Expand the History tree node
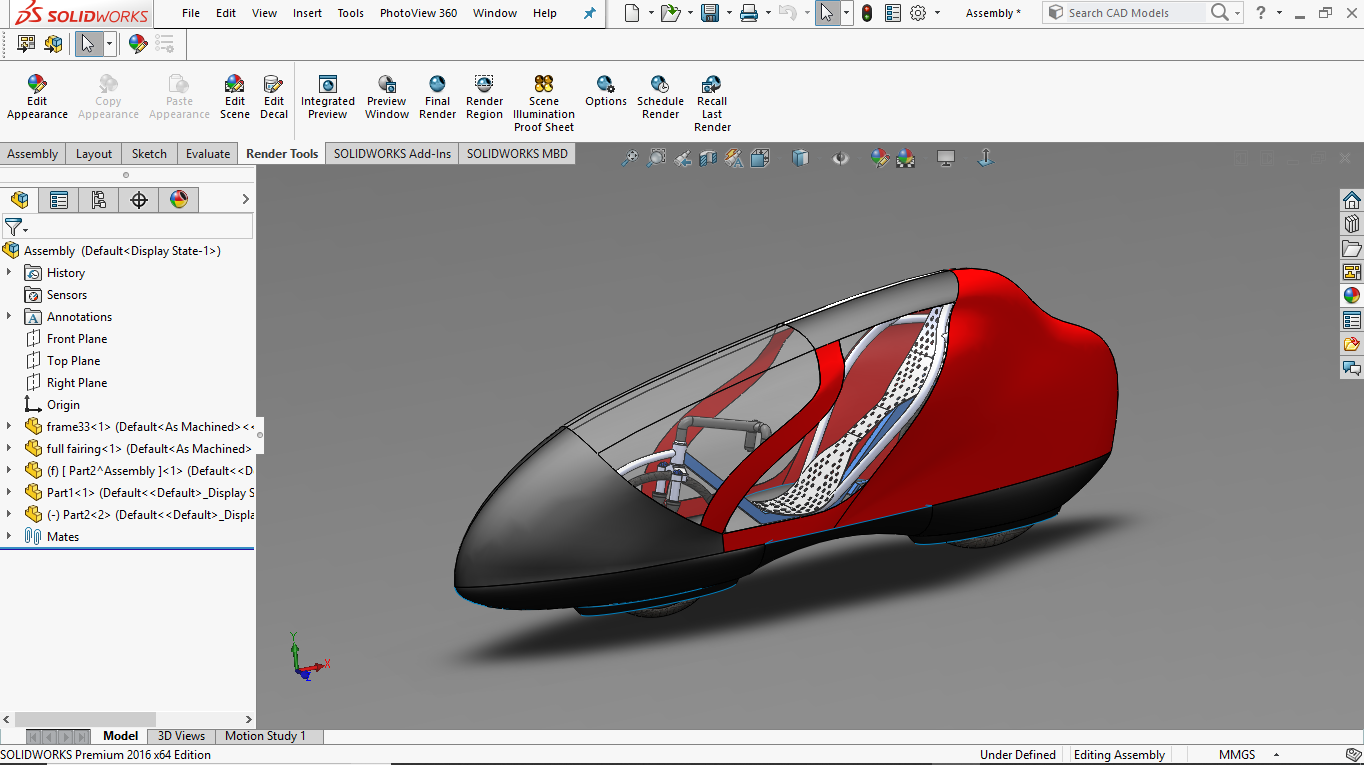The image size is (1364, 765). tap(9, 273)
